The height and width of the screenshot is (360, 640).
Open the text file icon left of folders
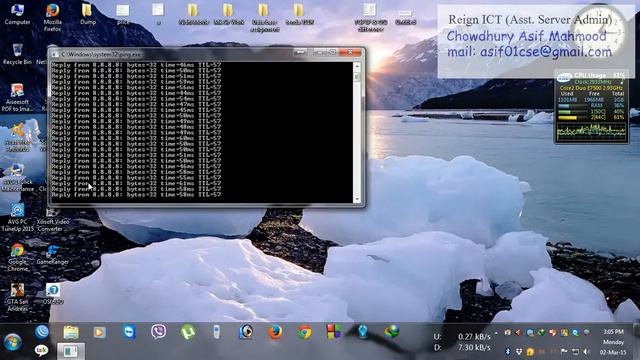click(x=158, y=14)
